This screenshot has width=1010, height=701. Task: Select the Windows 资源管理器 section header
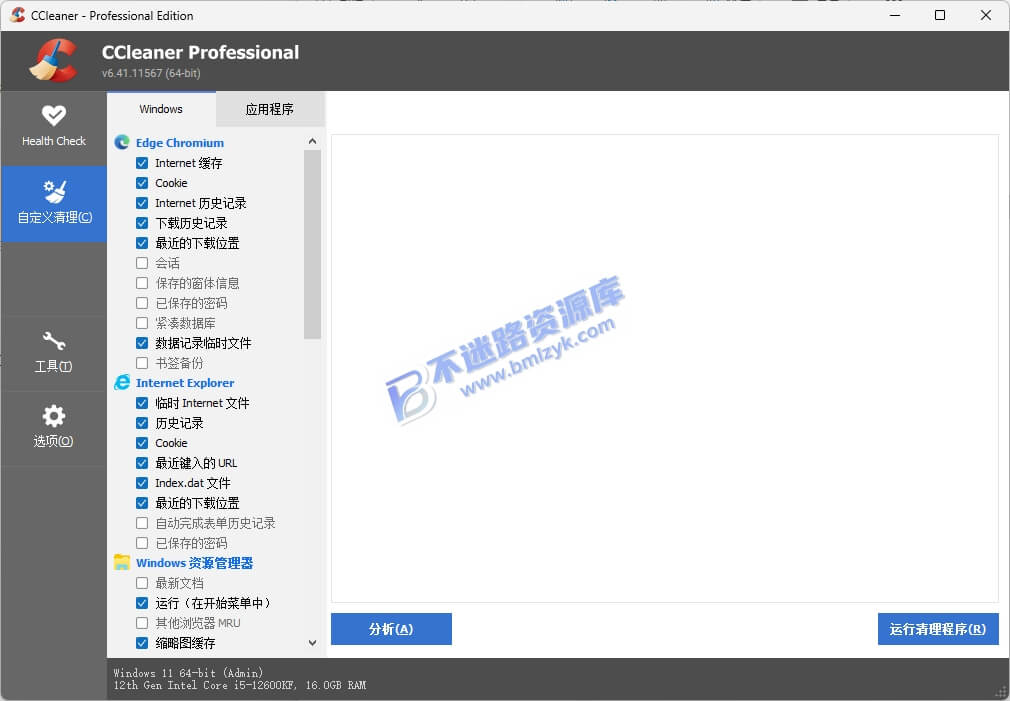pos(195,562)
